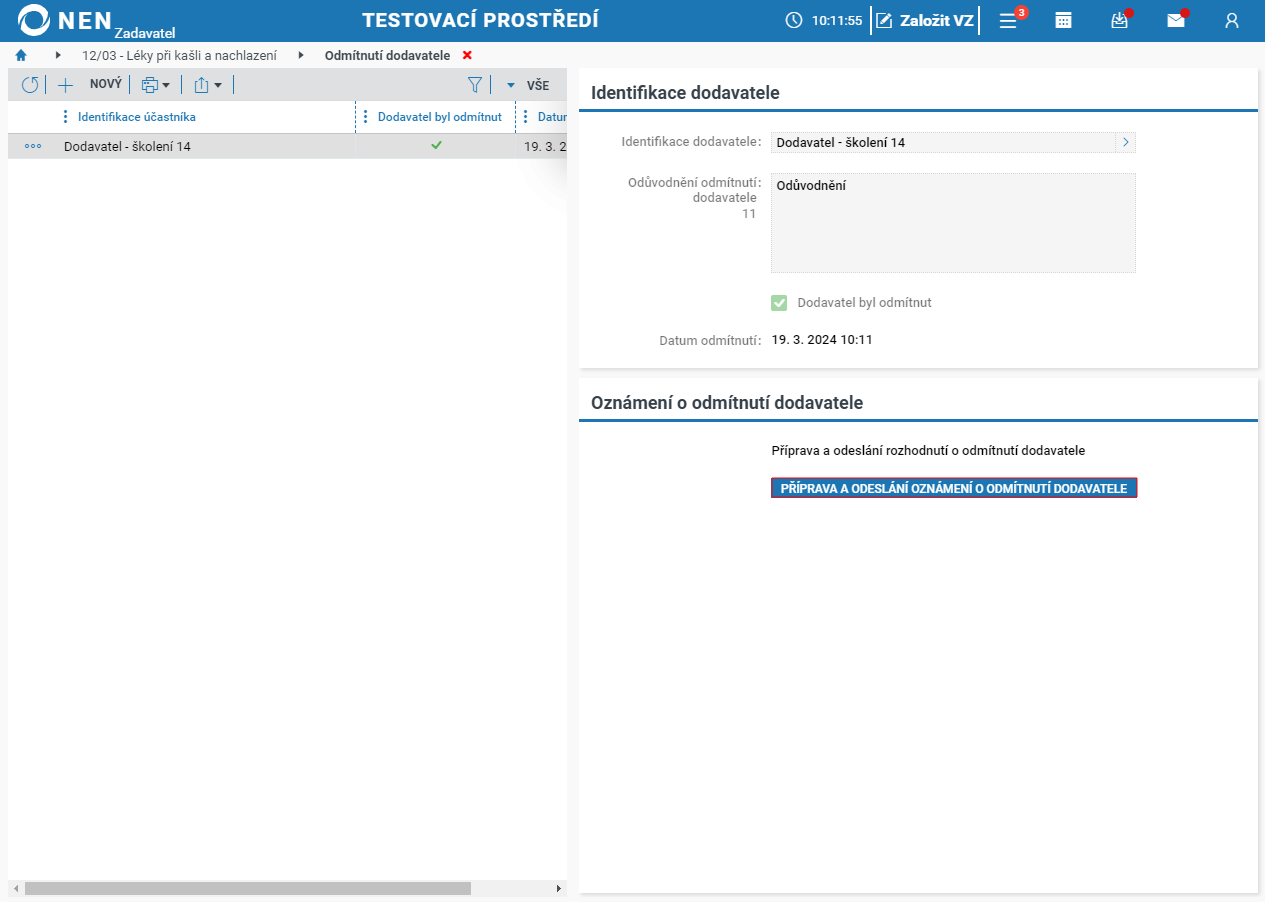Click the home icon in breadcrumb
This screenshot has height=902, width=1265.
coord(21,55)
